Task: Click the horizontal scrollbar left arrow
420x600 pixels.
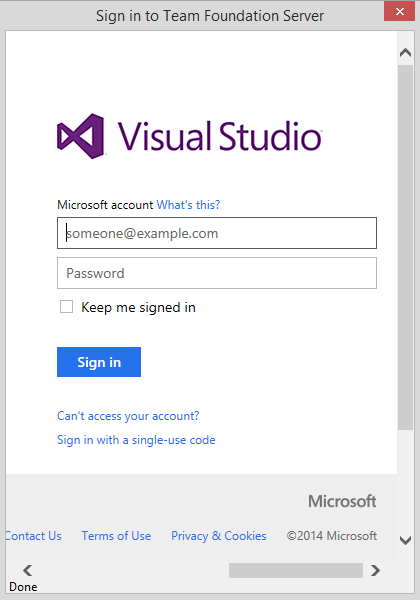Action: pos(28,570)
